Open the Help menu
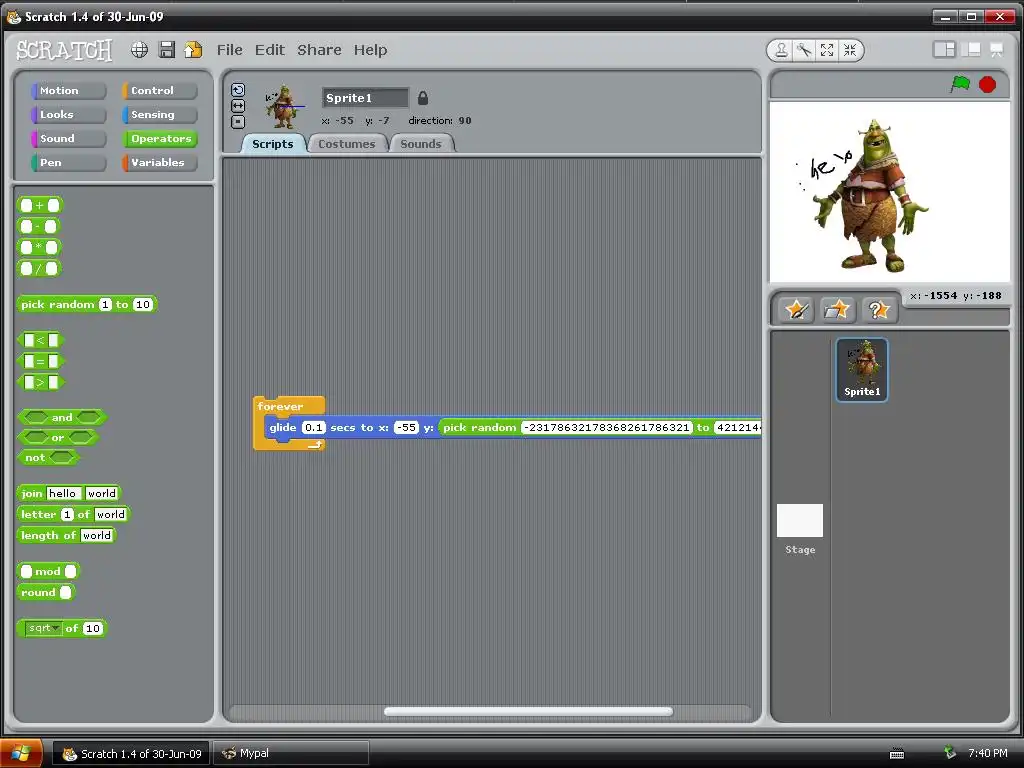Image resolution: width=1024 pixels, height=768 pixels. tap(370, 50)
